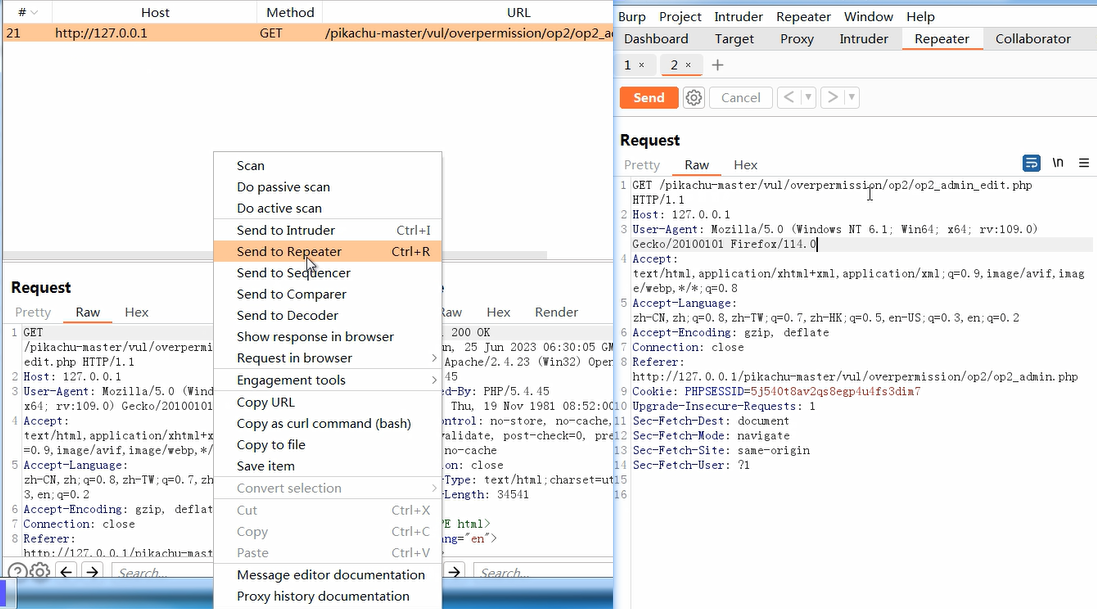Open the Intruder menu in menu bar
This screenshot has width=1097, height=609.
[738, 16]
